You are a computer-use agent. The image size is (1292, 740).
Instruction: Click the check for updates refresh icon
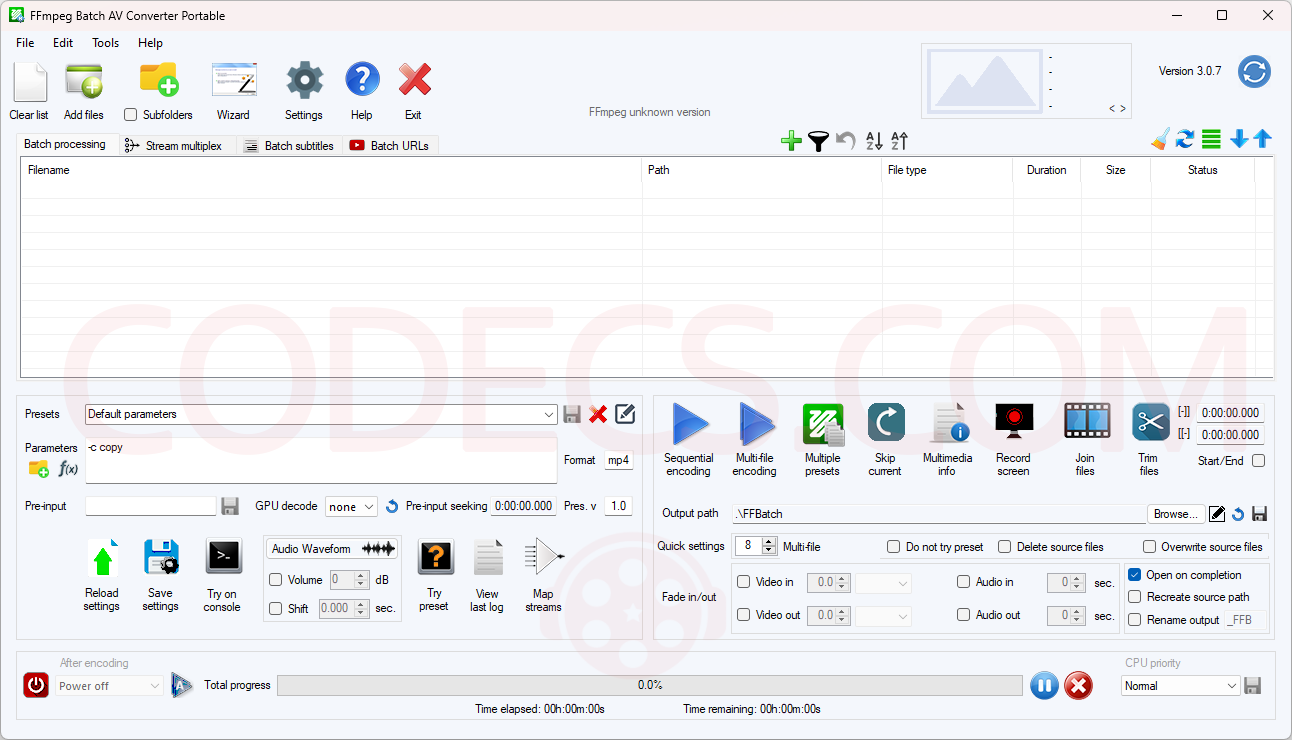1254,71
